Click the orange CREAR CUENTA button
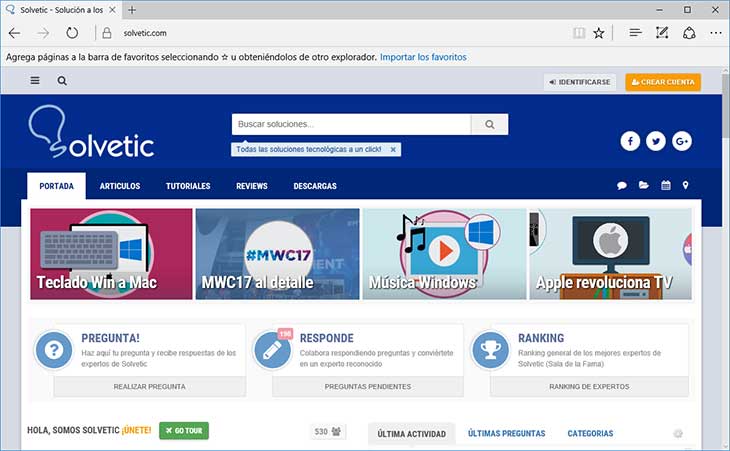 (663, 82)
